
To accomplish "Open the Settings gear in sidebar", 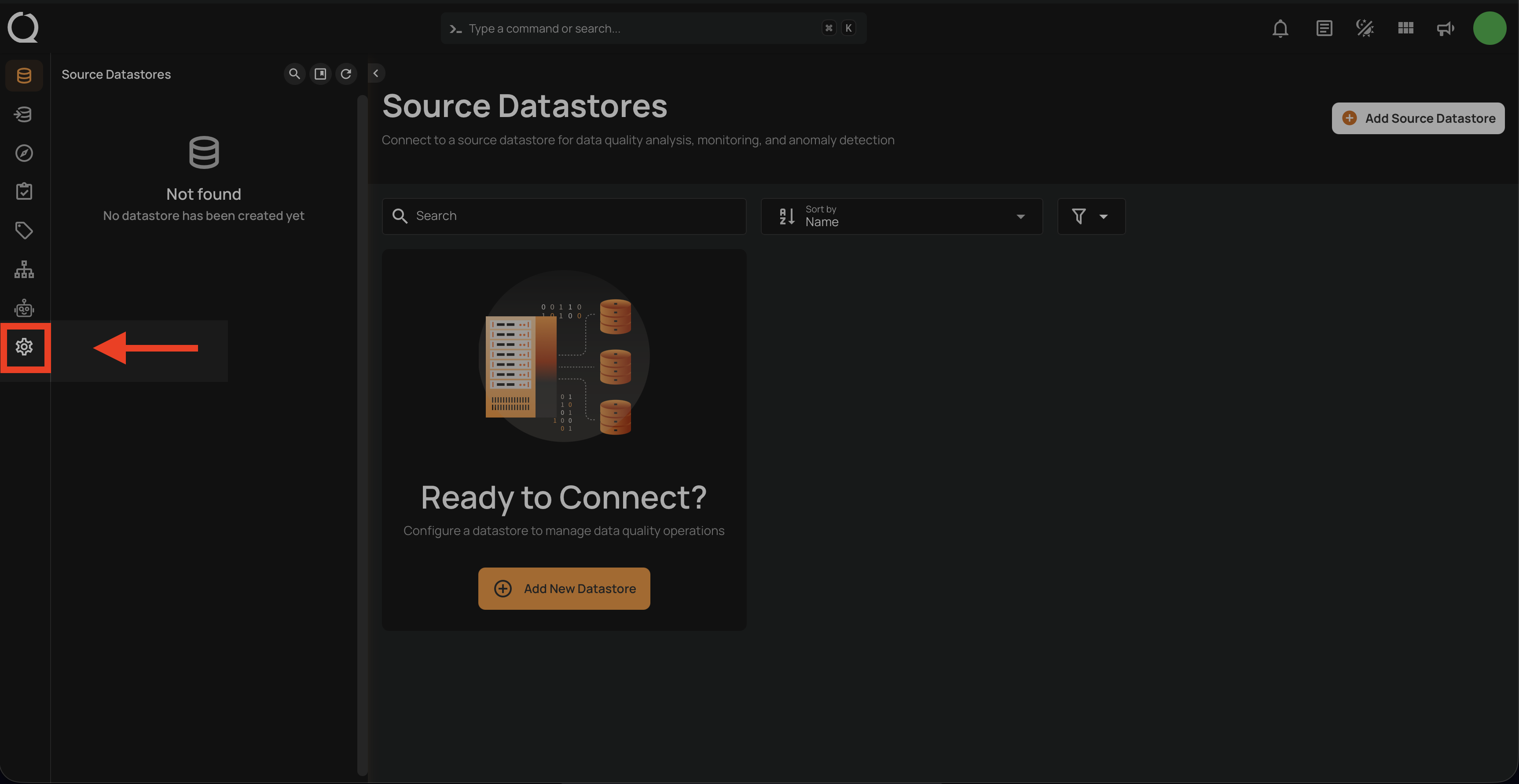I will tap(24, 347).
